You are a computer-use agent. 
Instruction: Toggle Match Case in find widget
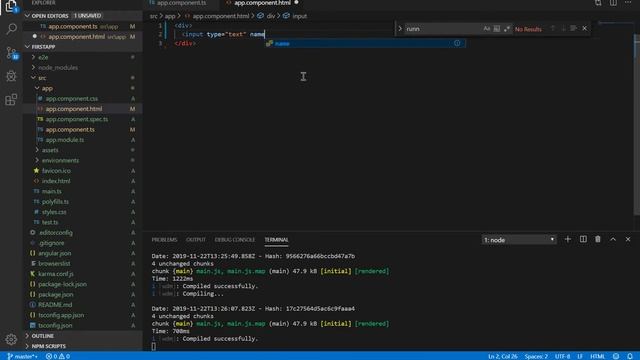coord(487,29)
